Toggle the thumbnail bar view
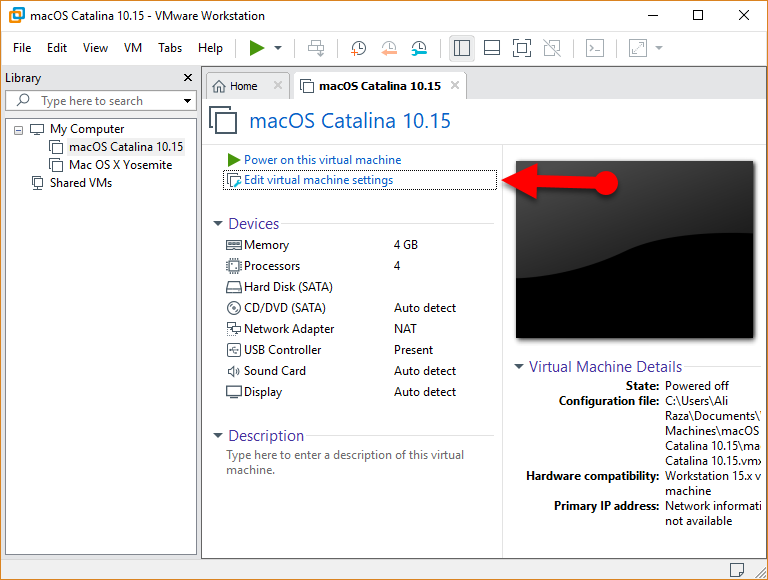 (491, 48)
